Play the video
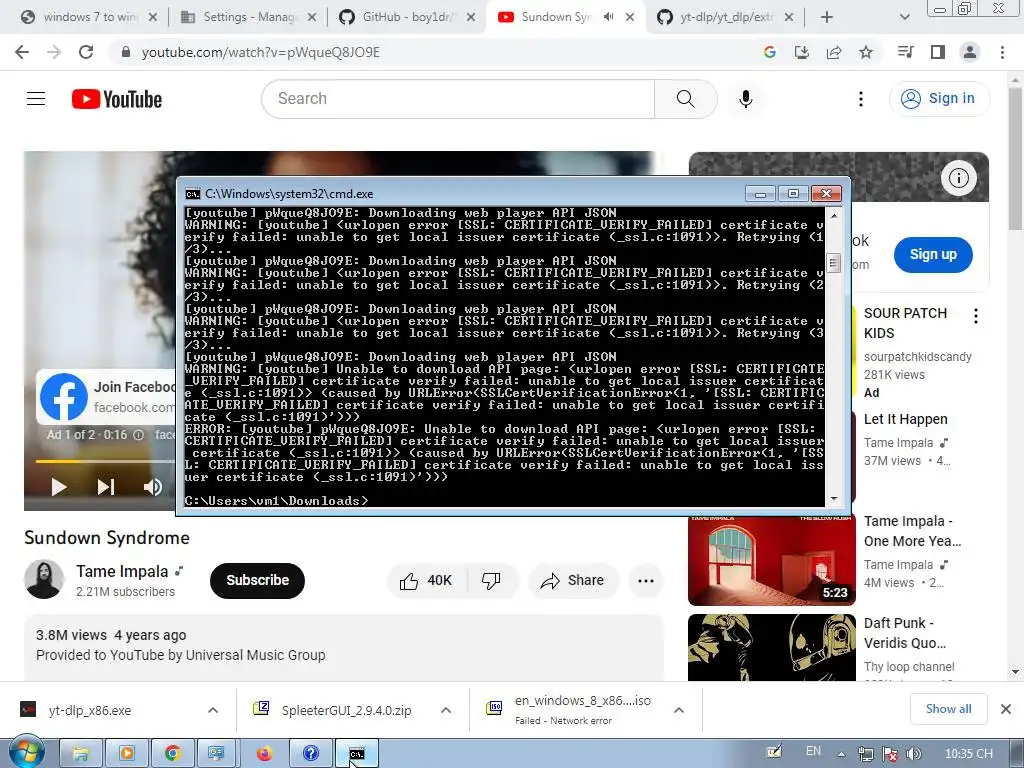 coord(59,487)
